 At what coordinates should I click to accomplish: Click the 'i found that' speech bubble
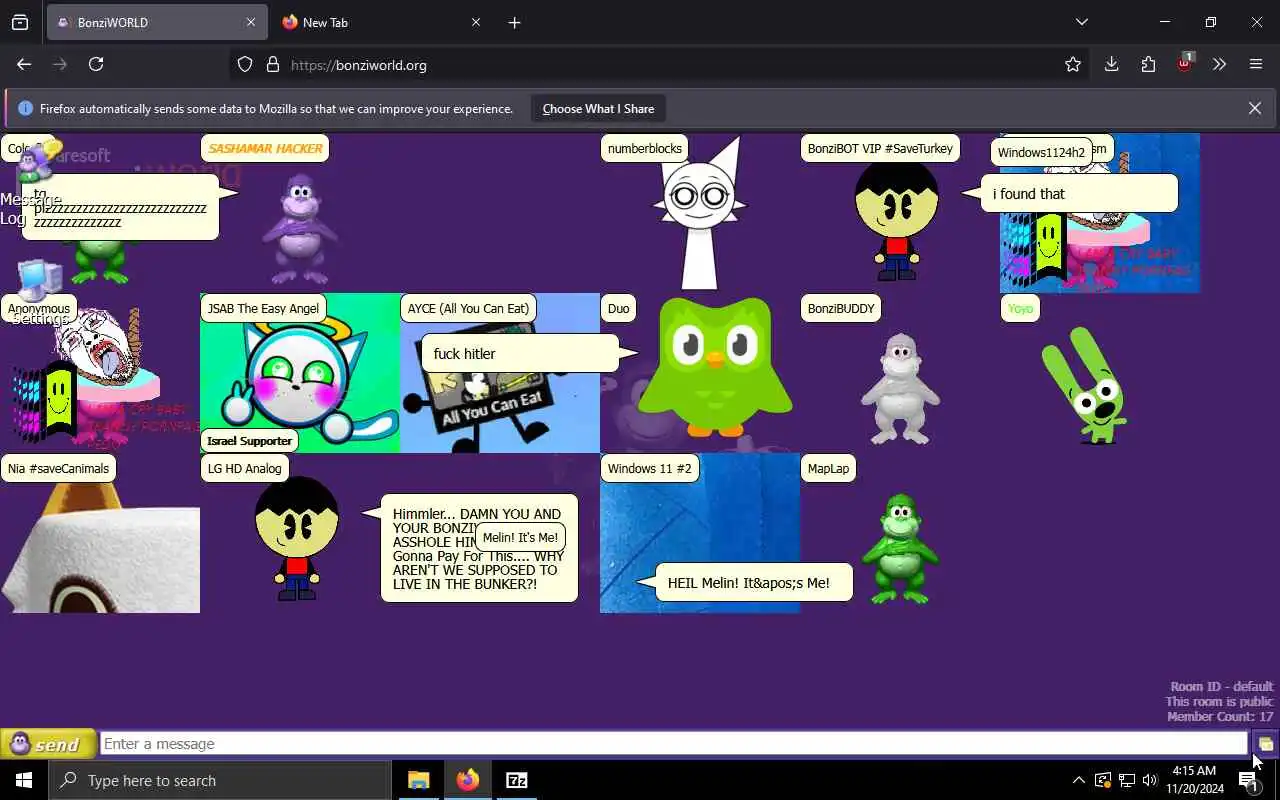pyautogui.click(x=1079, y=194)
